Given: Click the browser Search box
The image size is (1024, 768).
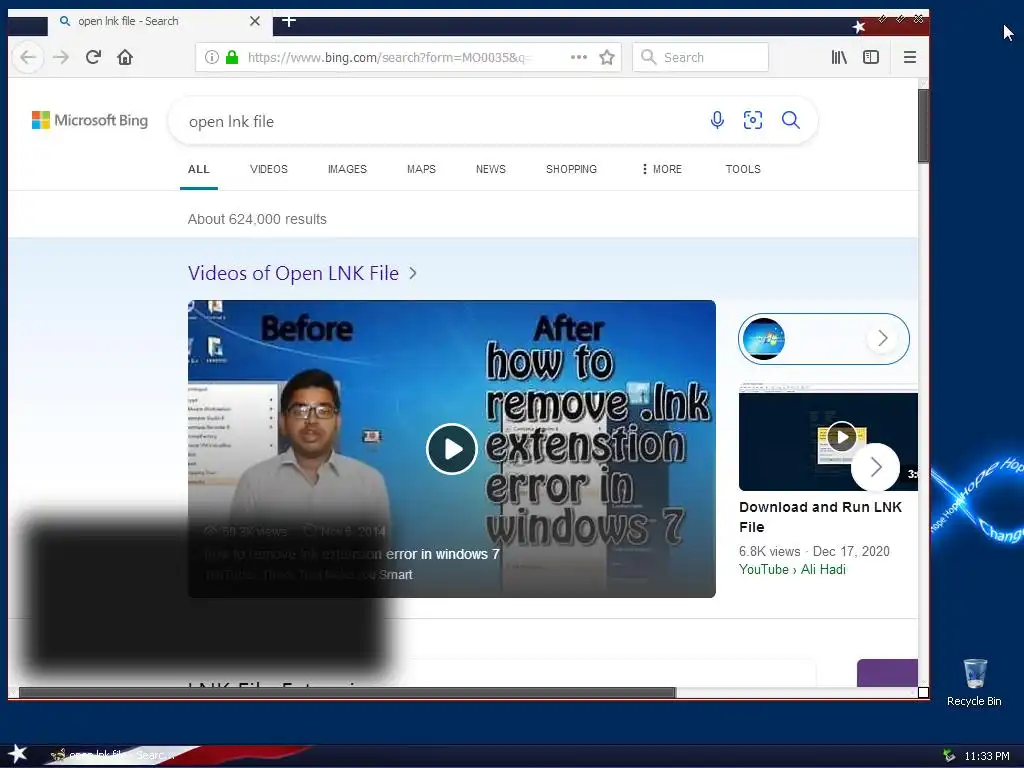Looking at the screenshot, I should (700, 57).
